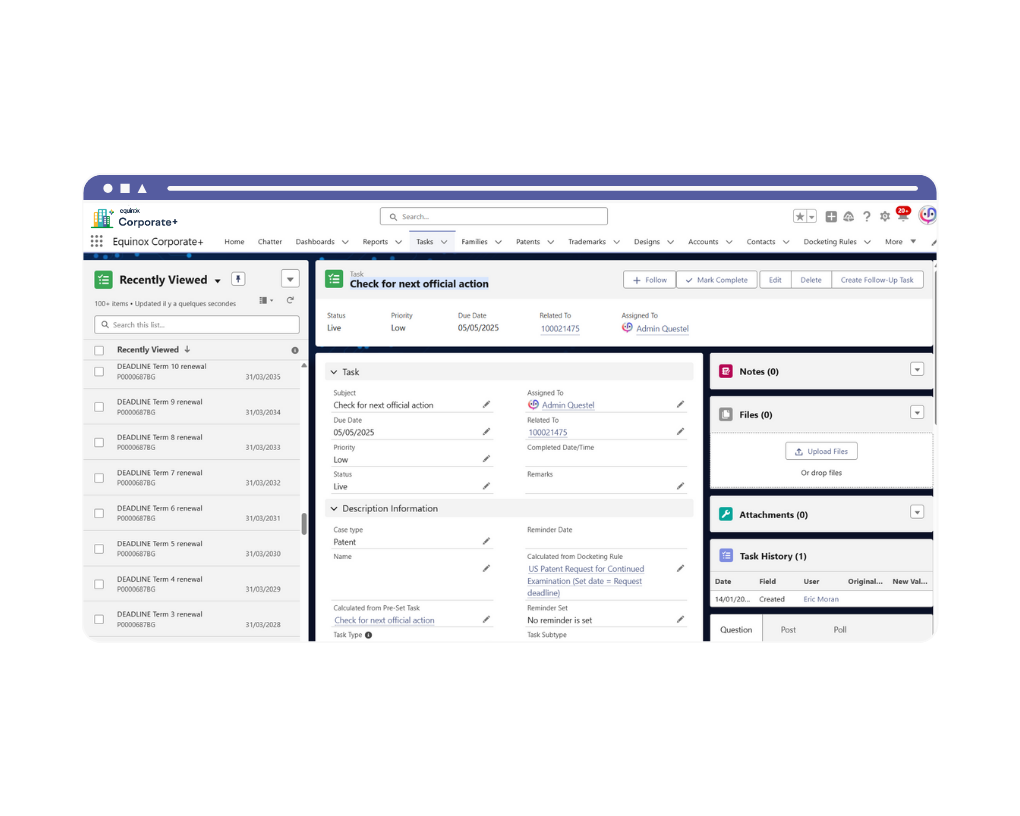This screenshot has width=1020, height=816.
Task: Switch to the Poll tab
Action: [x=840, y=629]
